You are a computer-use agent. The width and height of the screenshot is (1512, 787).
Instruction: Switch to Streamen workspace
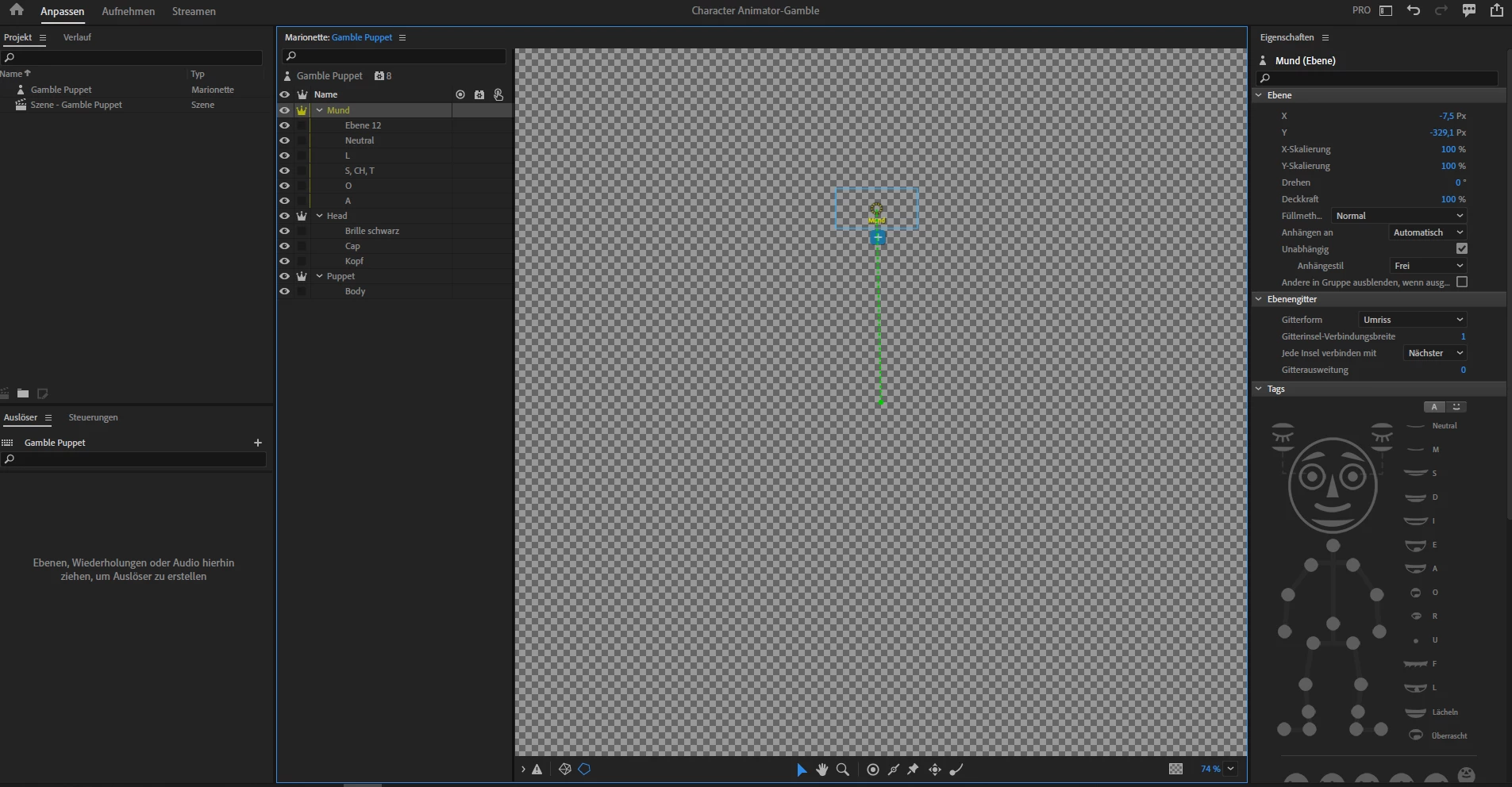pos(194,11)
